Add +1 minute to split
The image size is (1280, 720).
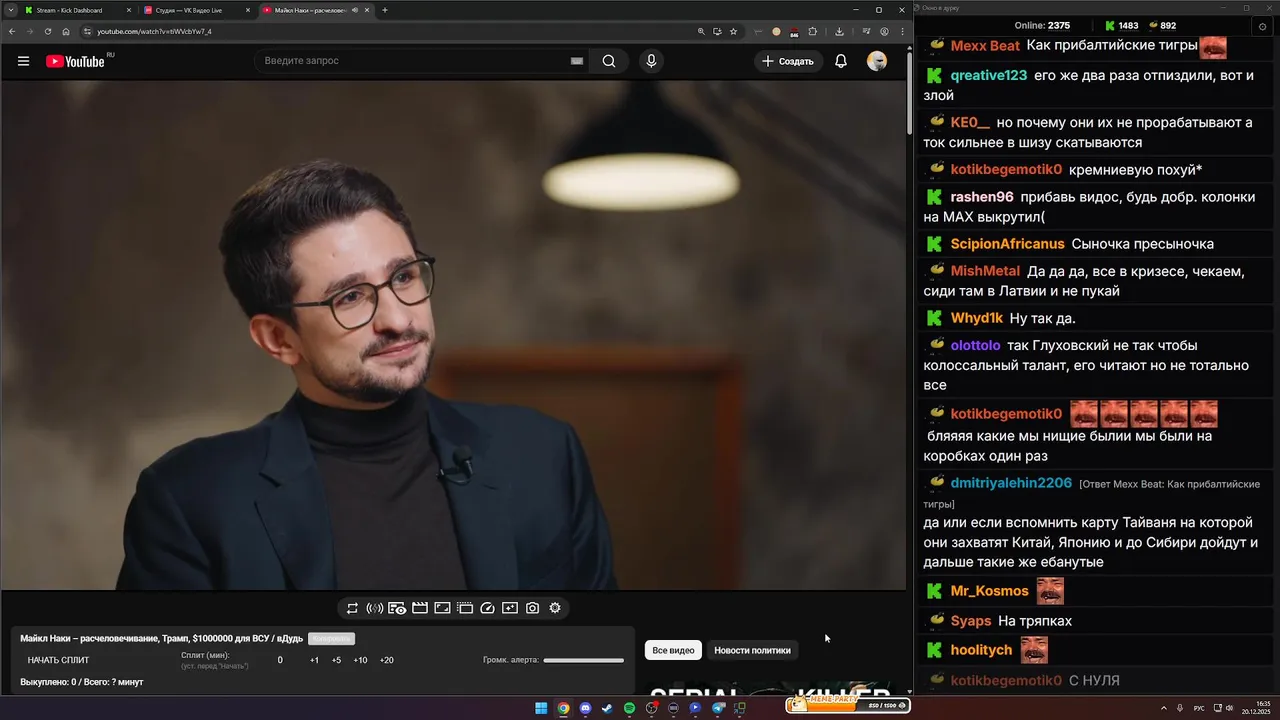pos(314,660)
